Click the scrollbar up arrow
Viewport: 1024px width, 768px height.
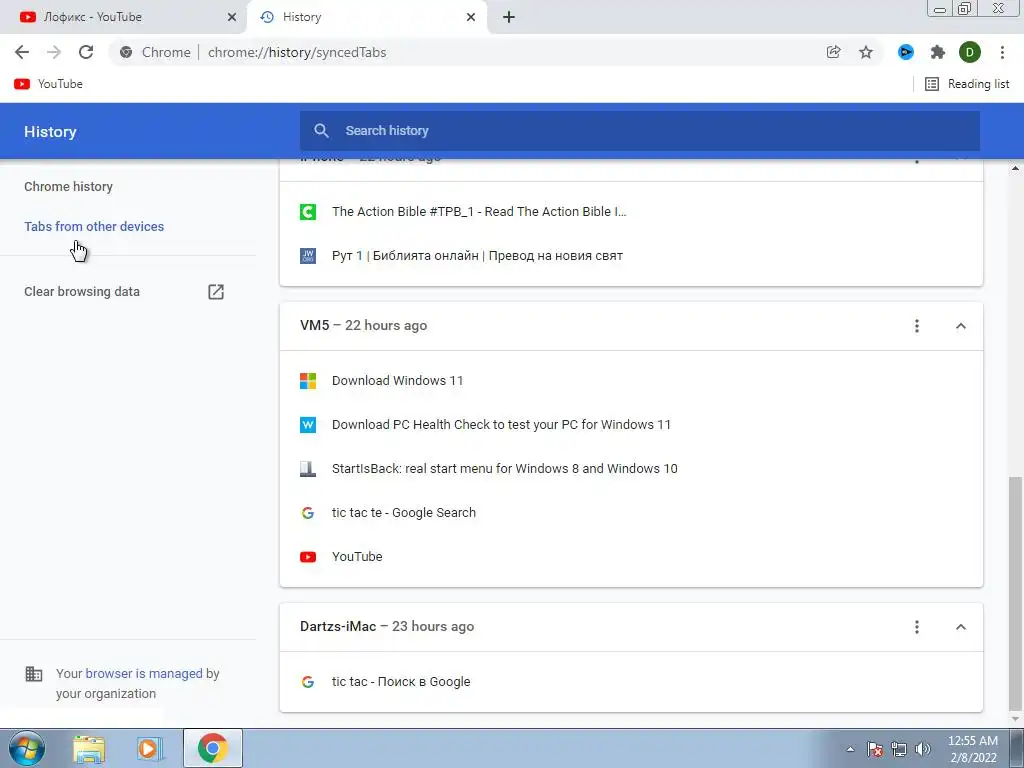(1015, 168)
